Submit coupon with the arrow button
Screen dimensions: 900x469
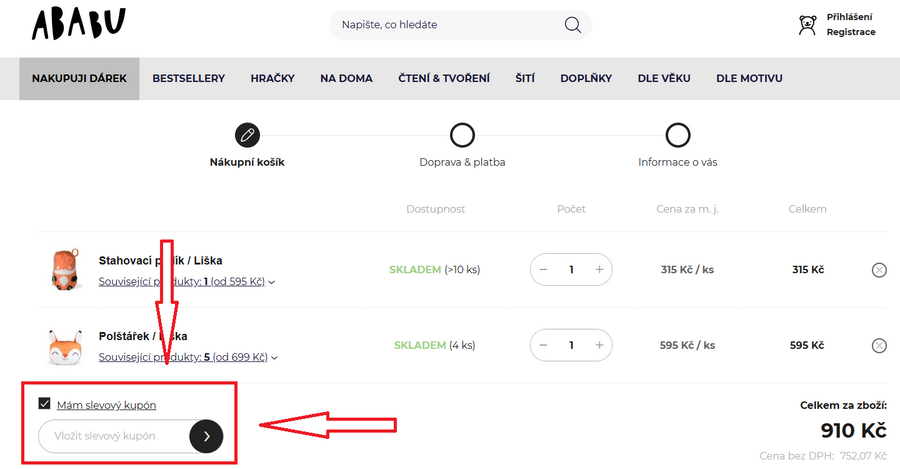(206, 436)
